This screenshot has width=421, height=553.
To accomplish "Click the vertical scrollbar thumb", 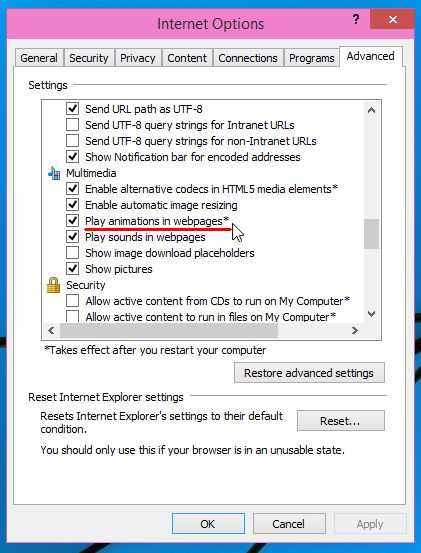I will click(371, 234).
